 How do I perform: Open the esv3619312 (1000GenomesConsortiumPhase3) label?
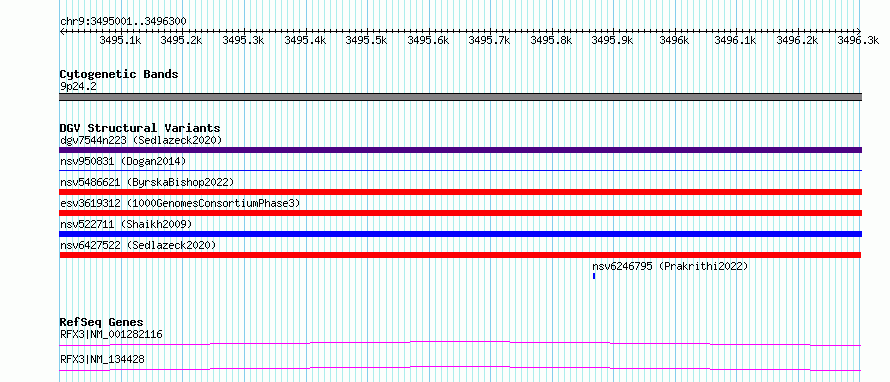click(x=180, y=203)
